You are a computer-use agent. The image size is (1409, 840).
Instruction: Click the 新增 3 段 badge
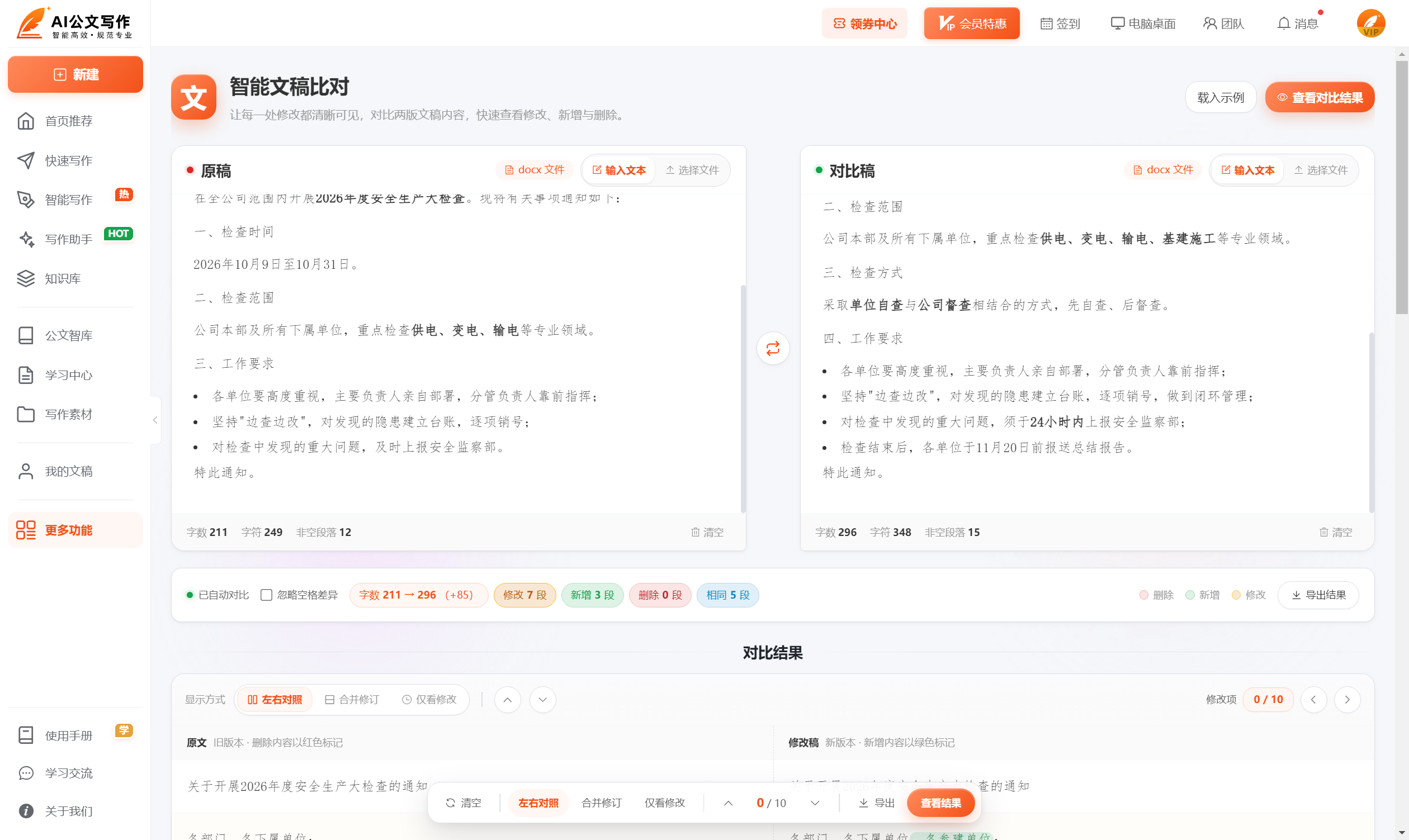[x=592, y=595]
